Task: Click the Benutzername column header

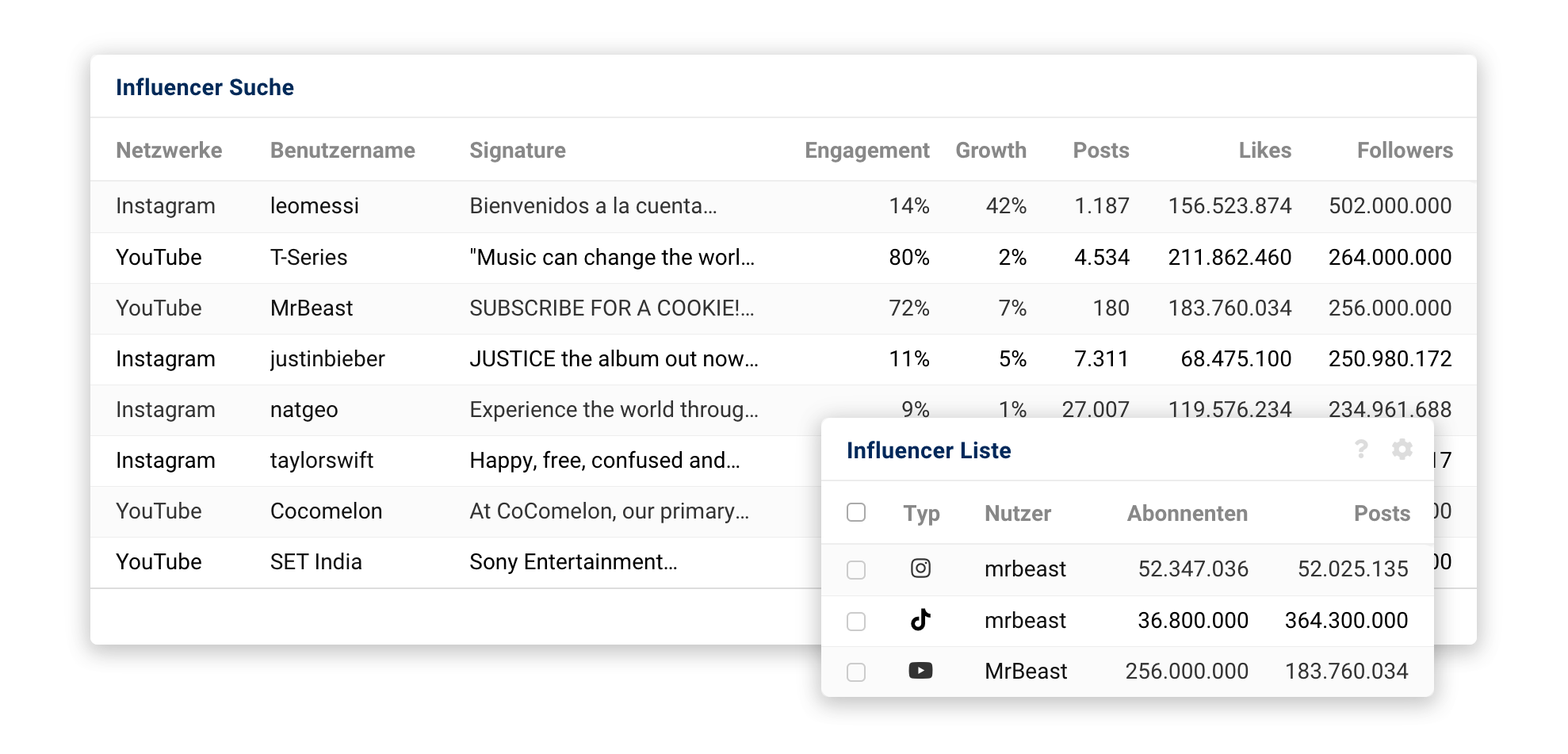Action: (342, 151)
